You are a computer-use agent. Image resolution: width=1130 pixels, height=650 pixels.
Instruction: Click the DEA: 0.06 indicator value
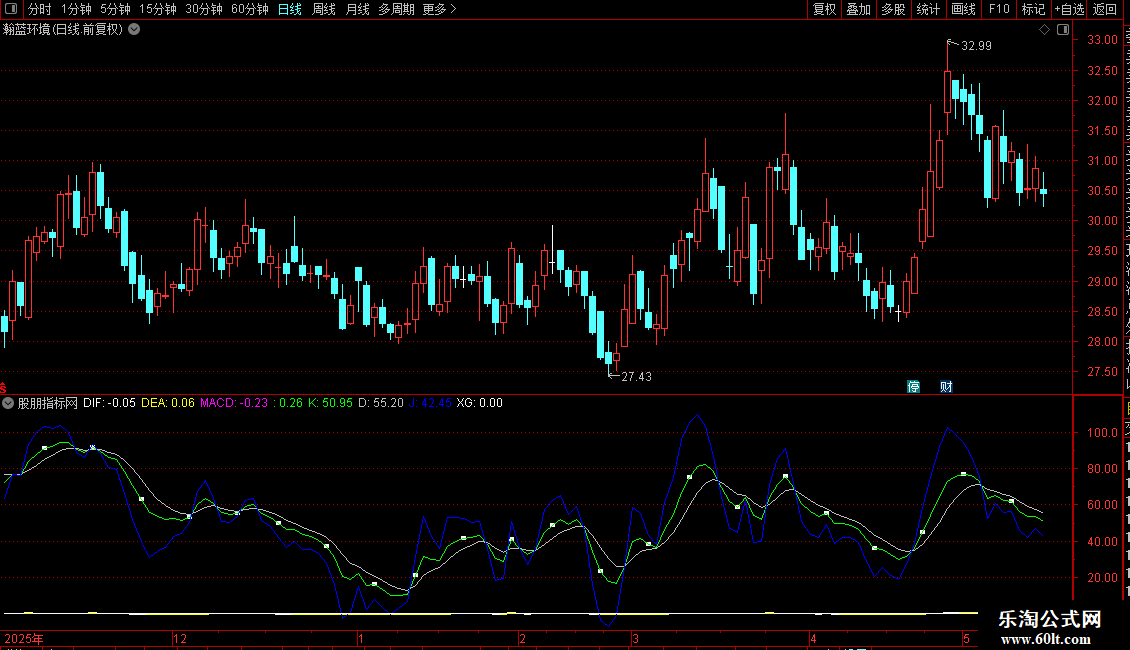(x=168, y=403)
